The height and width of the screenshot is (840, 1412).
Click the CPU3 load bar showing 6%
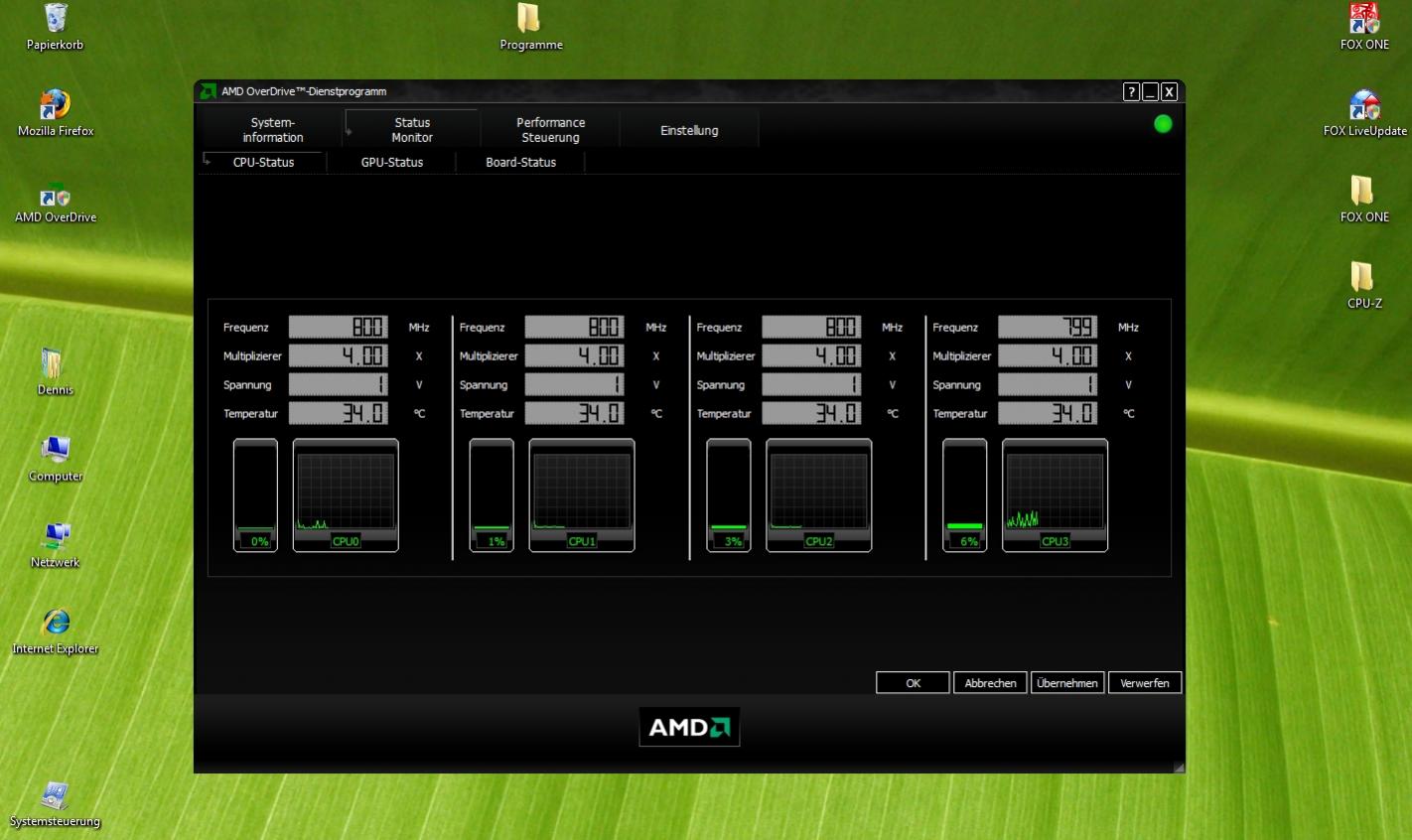pos(964,494)
